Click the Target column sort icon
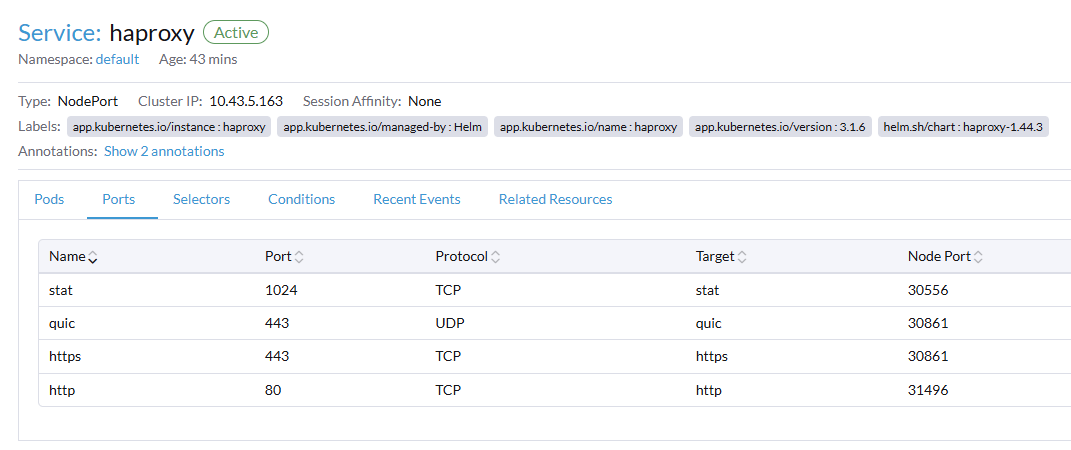Screen dimensions: 1071x450 pyautogui.click(x=742, y=257)
